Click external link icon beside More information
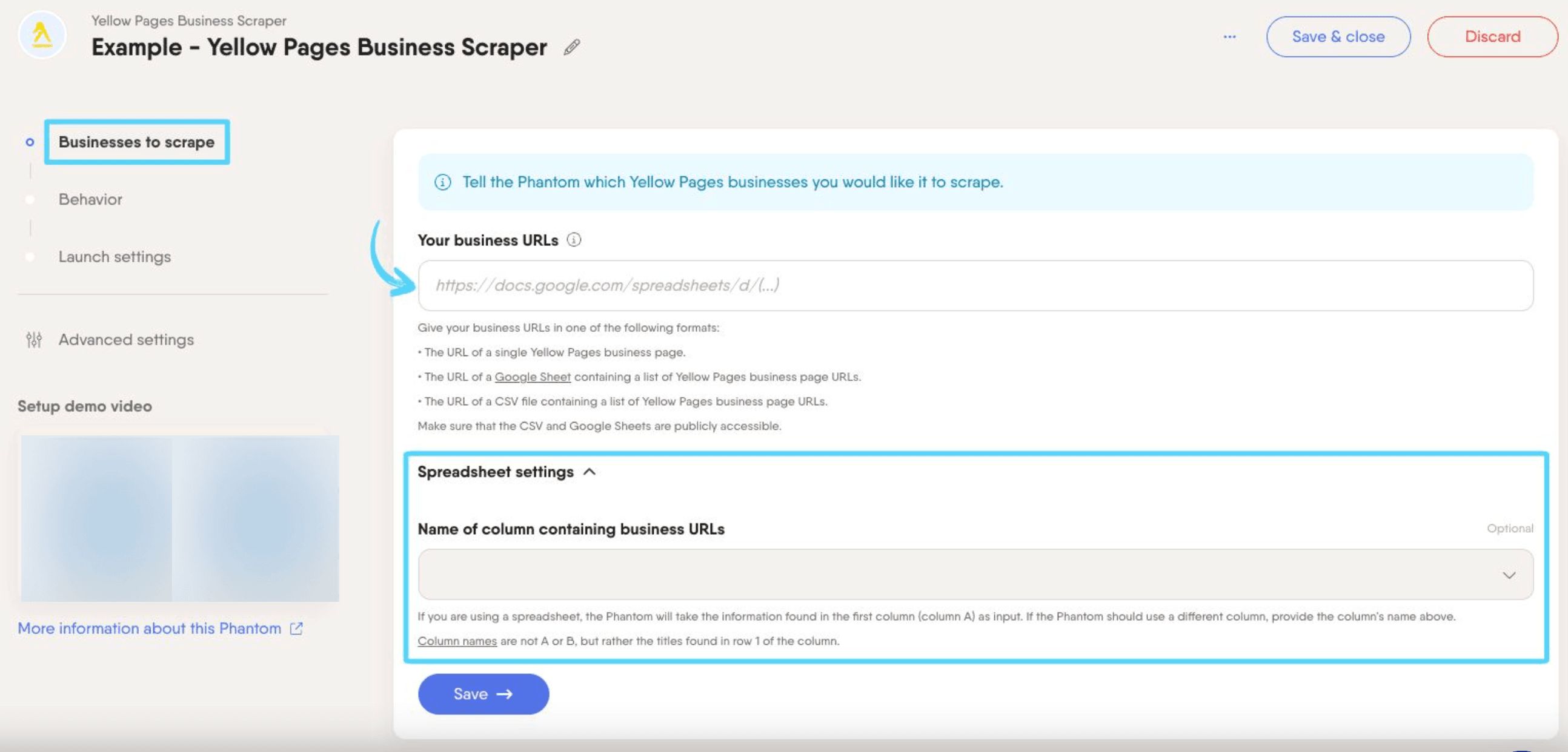The width and height of the screenshot is (1568, 752). pos(296,628)
